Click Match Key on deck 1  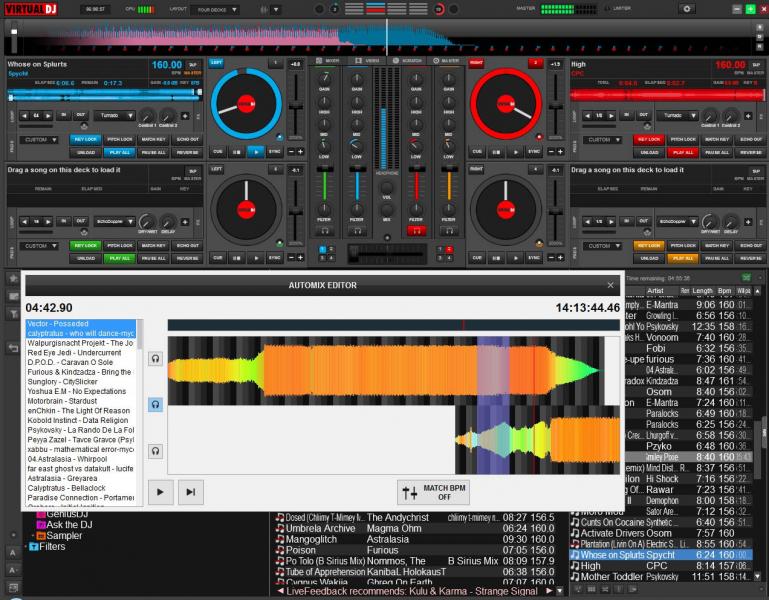[154, 139]
